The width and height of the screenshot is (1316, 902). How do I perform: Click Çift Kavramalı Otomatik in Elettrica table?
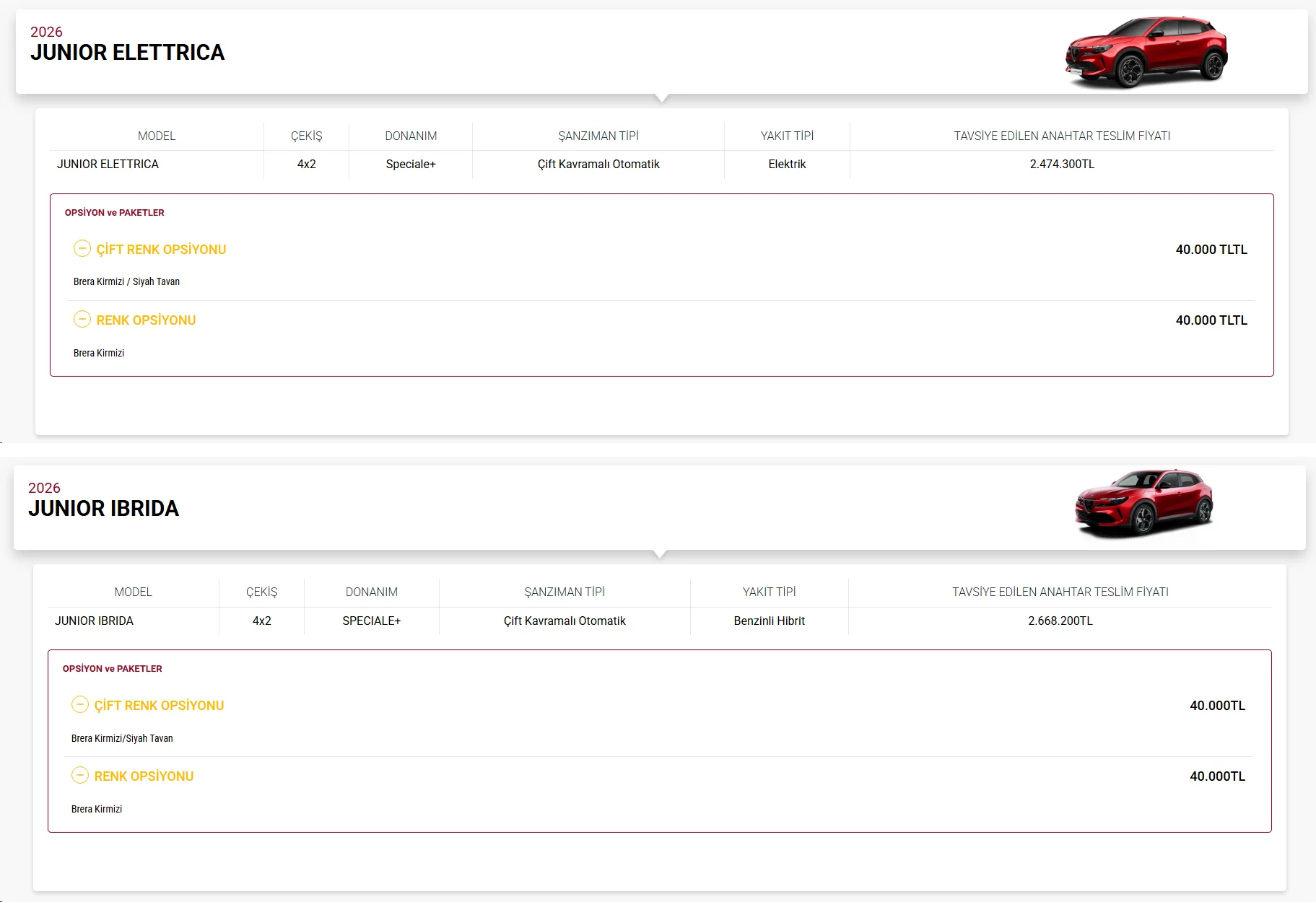tap(598, 165)
